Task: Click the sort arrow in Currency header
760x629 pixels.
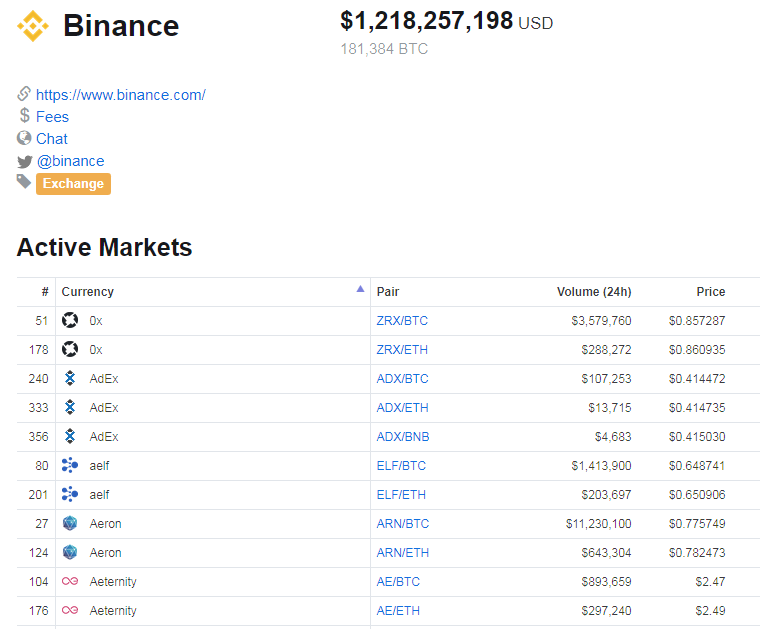Action: (360, 289)
